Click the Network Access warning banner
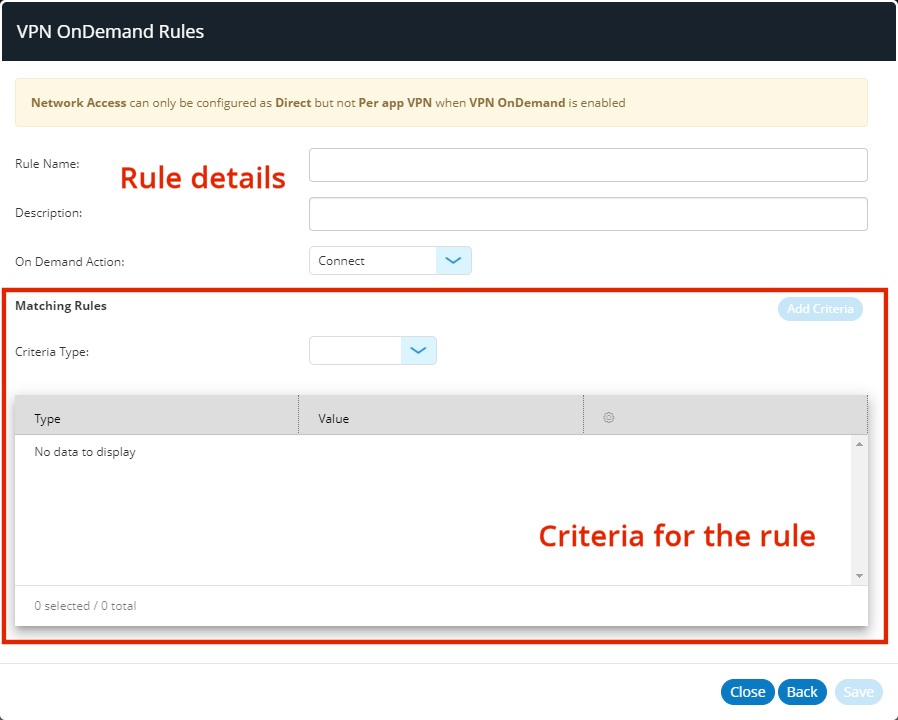Image resolution: width=898 pixels, height=720 pixels. pyautogui.click(x=440, y=103)
